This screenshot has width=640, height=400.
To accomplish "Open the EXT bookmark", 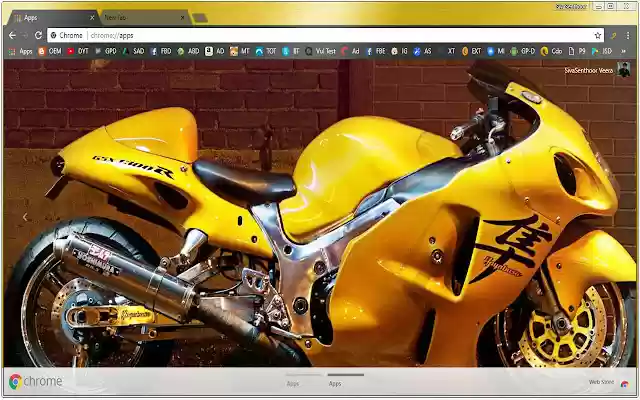I will 471,51.
